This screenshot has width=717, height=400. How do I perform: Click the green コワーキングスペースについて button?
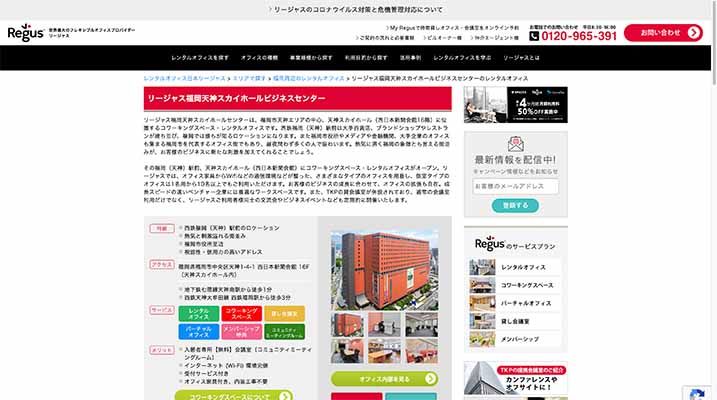point(234,396)
